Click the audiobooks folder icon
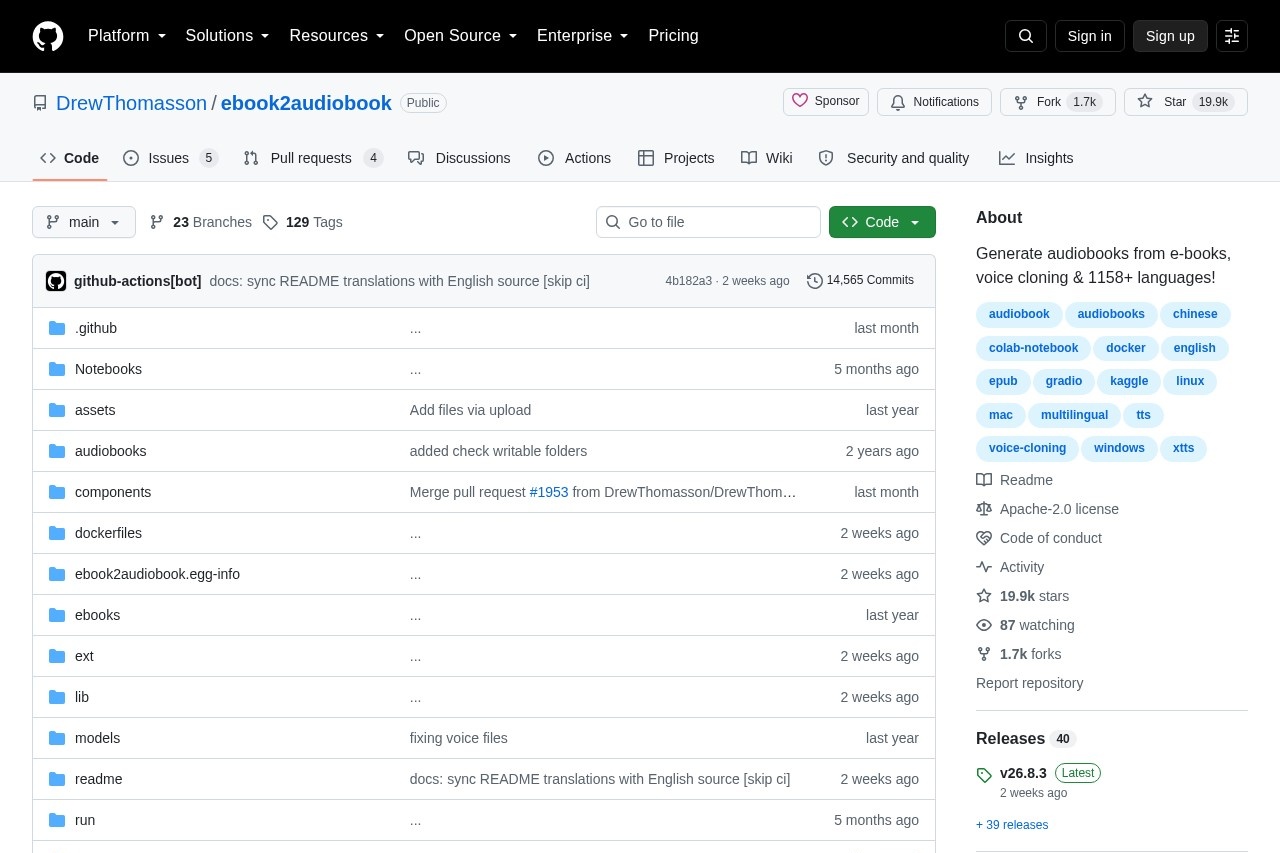The image size is (1280, 853). pyautogui.click(x=57, y=451)
